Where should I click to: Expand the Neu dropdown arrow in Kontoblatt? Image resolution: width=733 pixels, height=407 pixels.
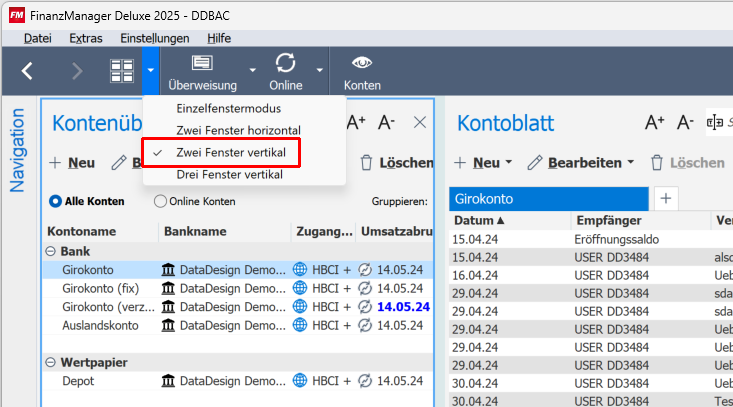point(509,162)
